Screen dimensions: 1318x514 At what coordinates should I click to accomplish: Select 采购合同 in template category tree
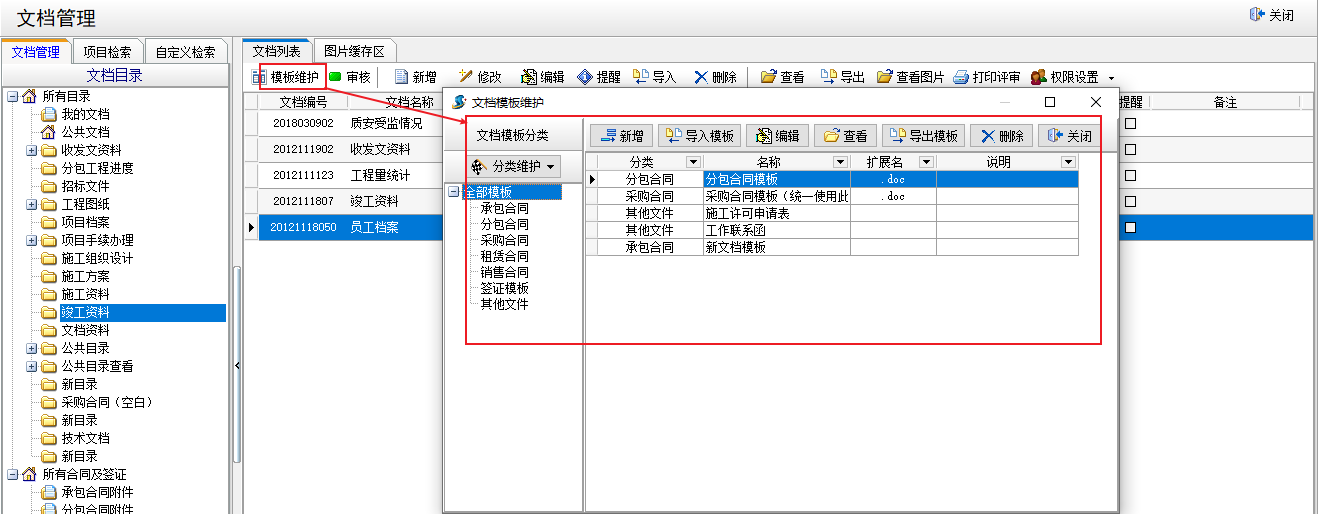[x=504, y=240]
